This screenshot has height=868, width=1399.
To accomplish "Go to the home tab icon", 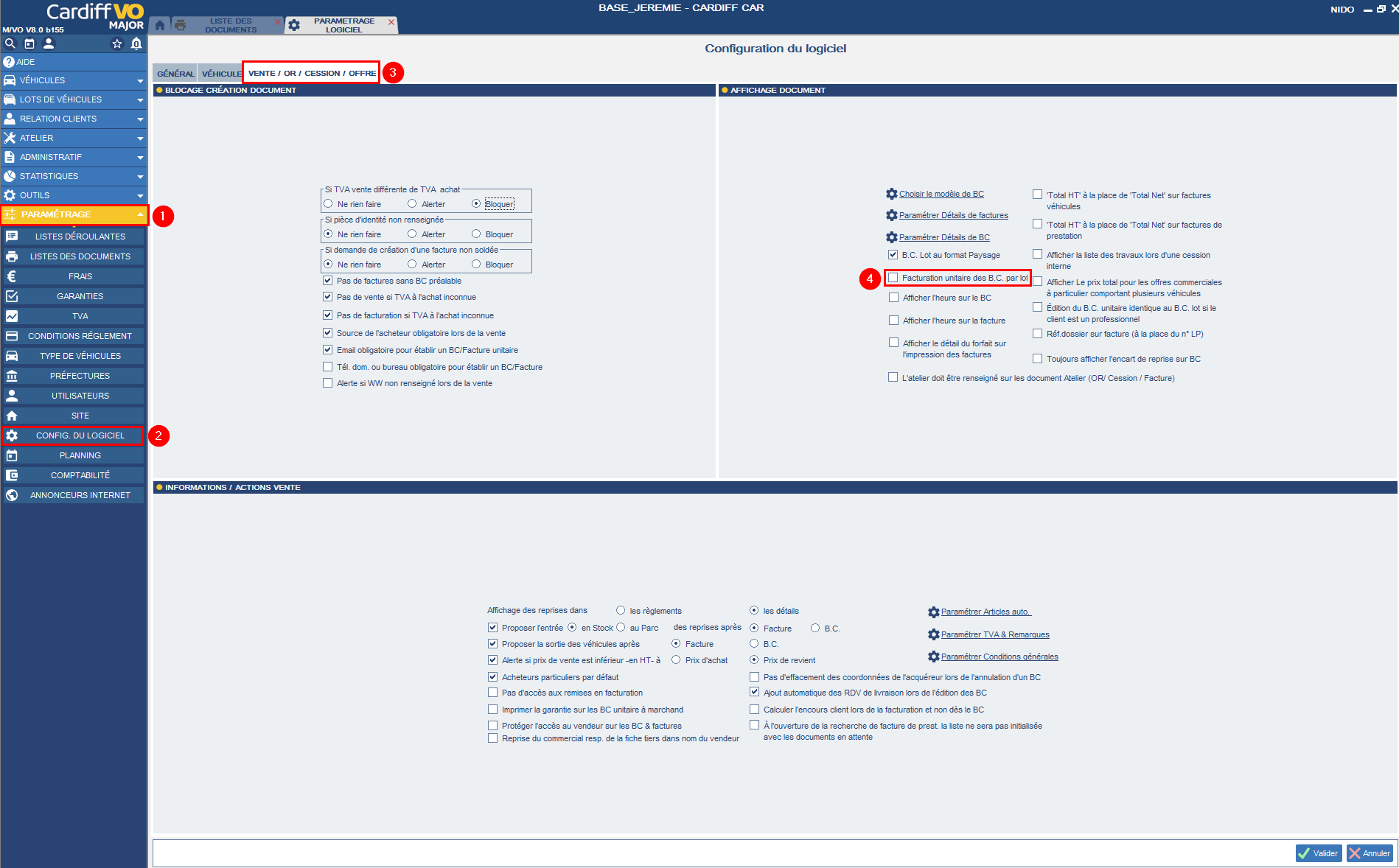I will tap(160, 25).
